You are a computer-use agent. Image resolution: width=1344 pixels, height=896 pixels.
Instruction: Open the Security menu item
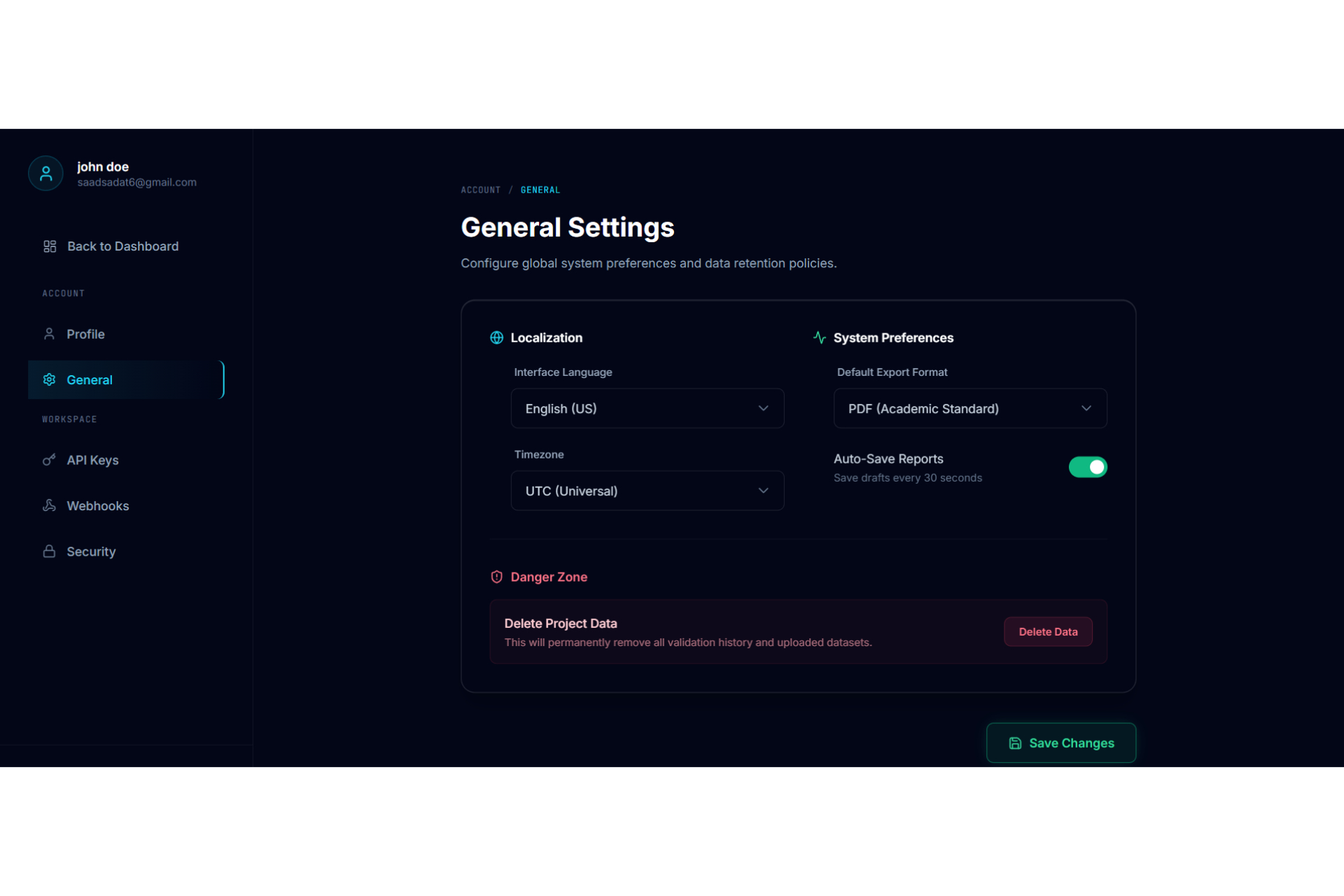click(x=91, y=552)
